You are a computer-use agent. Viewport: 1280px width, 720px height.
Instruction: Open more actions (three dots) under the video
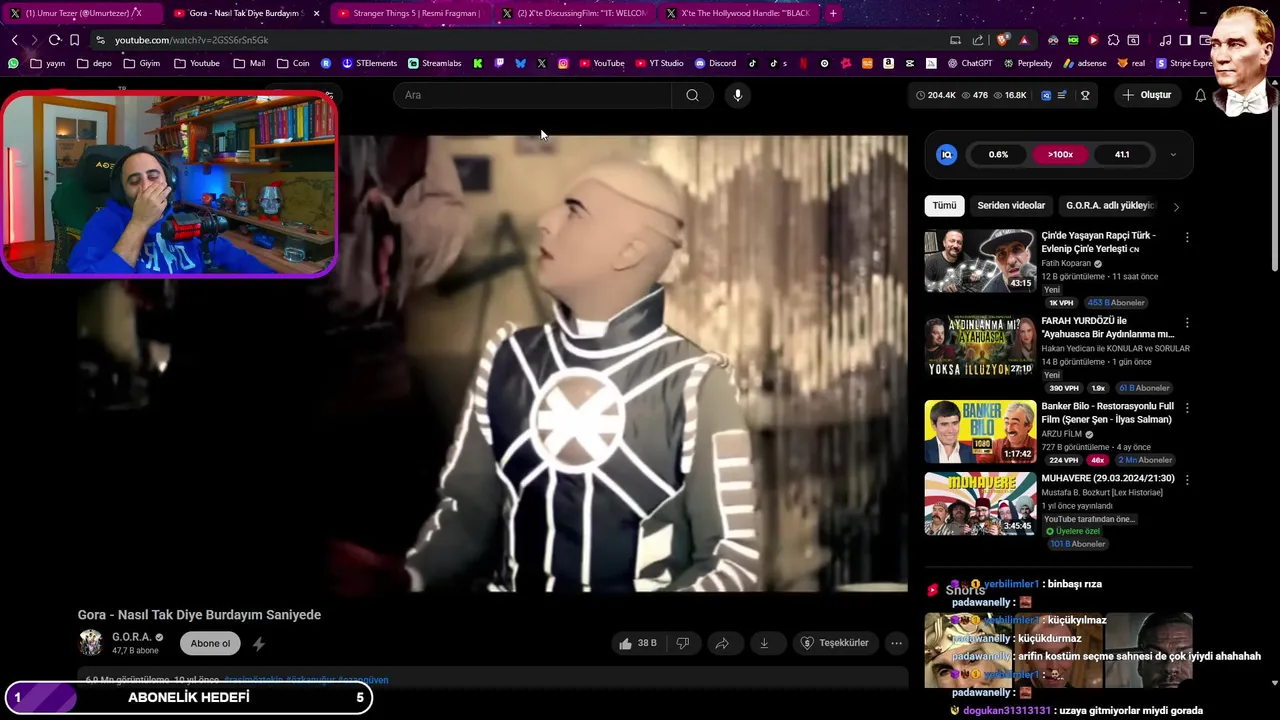(897, 643)
